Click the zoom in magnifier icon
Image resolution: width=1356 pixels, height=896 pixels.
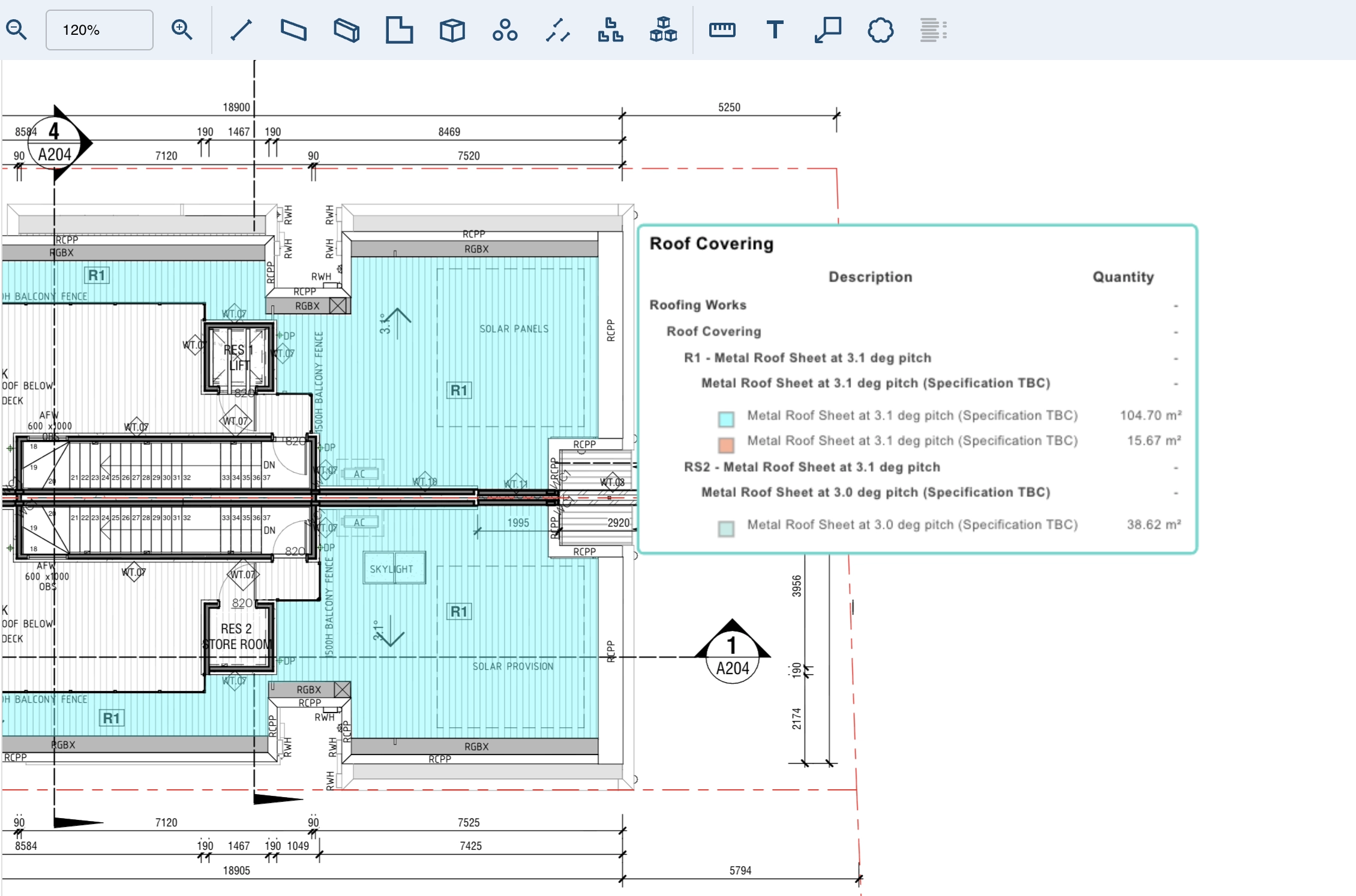(182, 29)
